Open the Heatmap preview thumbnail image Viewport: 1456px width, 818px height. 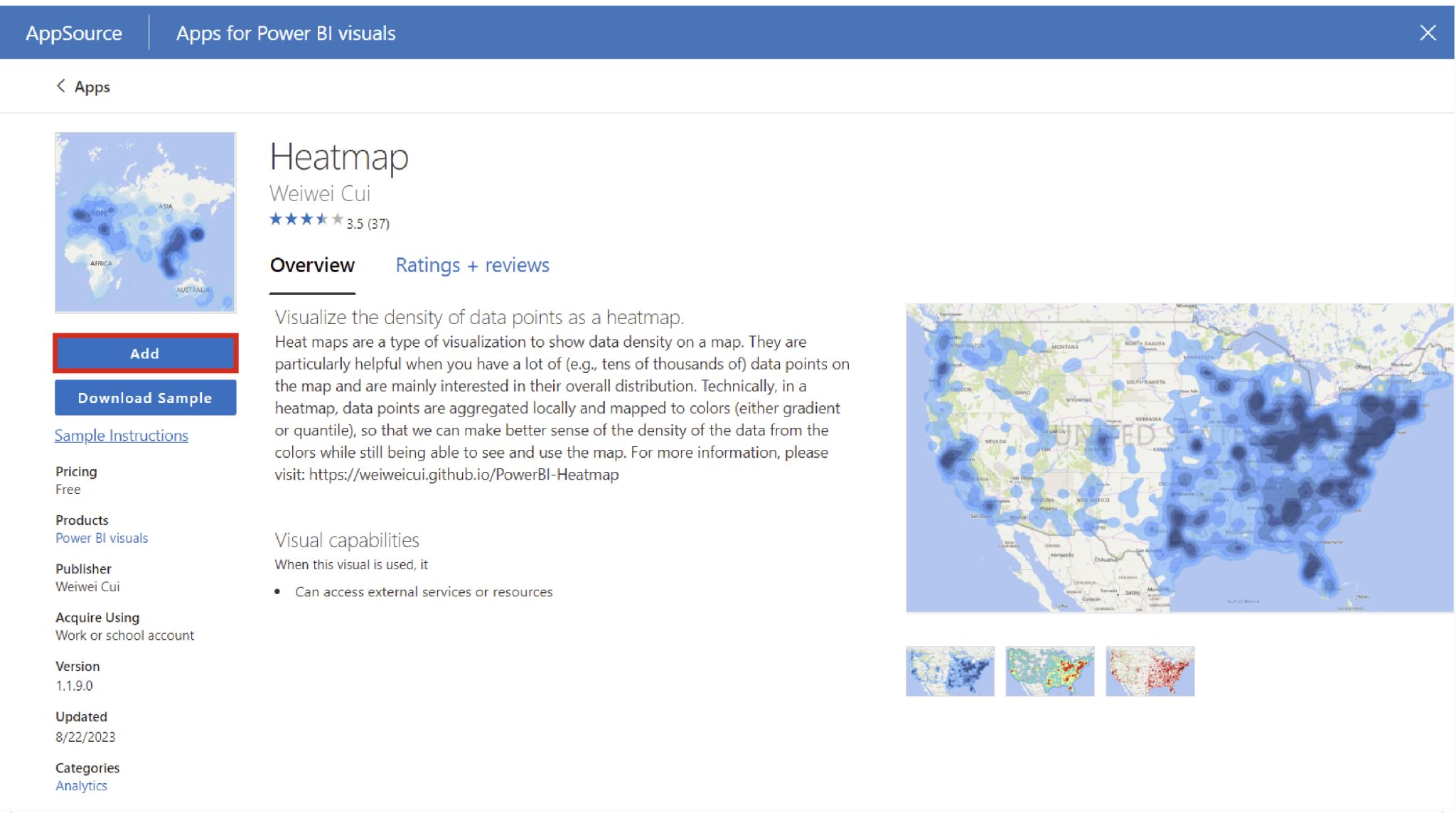pos(145,222)
